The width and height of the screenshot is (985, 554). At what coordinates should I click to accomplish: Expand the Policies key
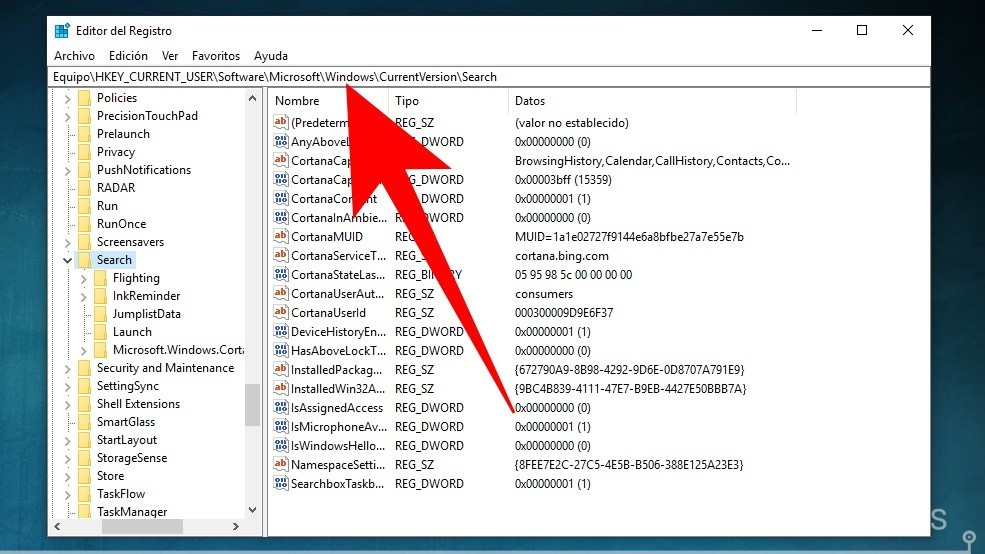point(68,98)
